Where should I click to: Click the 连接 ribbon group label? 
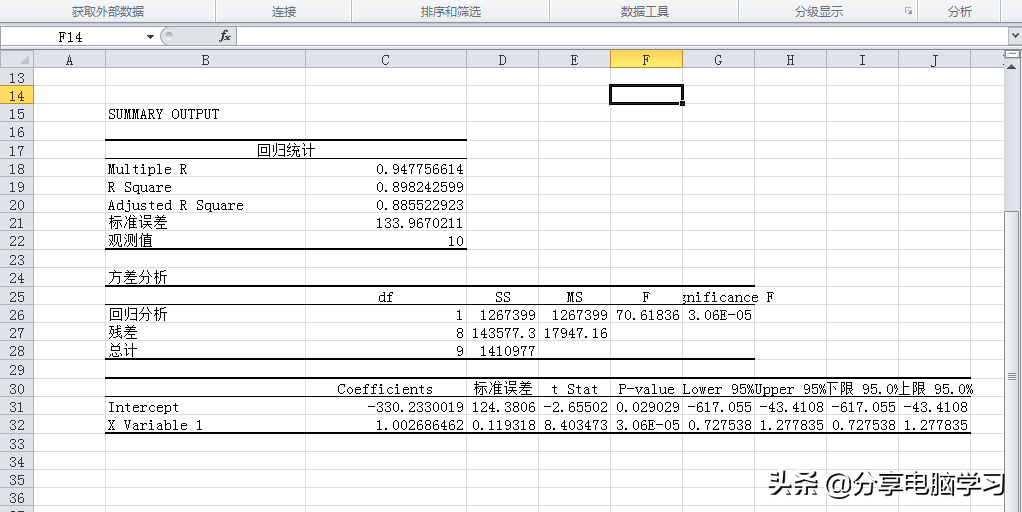click(x=284, y=12)
